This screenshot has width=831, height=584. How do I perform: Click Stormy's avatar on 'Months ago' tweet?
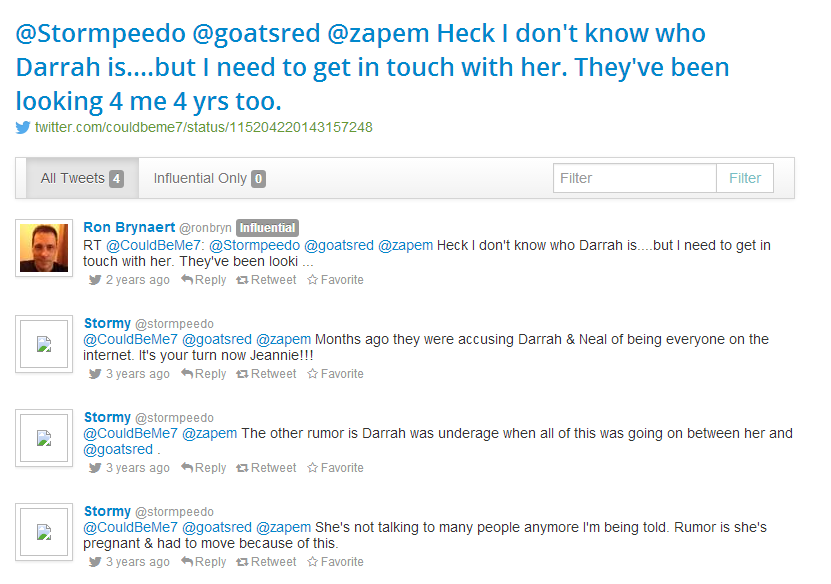[44, 344]
